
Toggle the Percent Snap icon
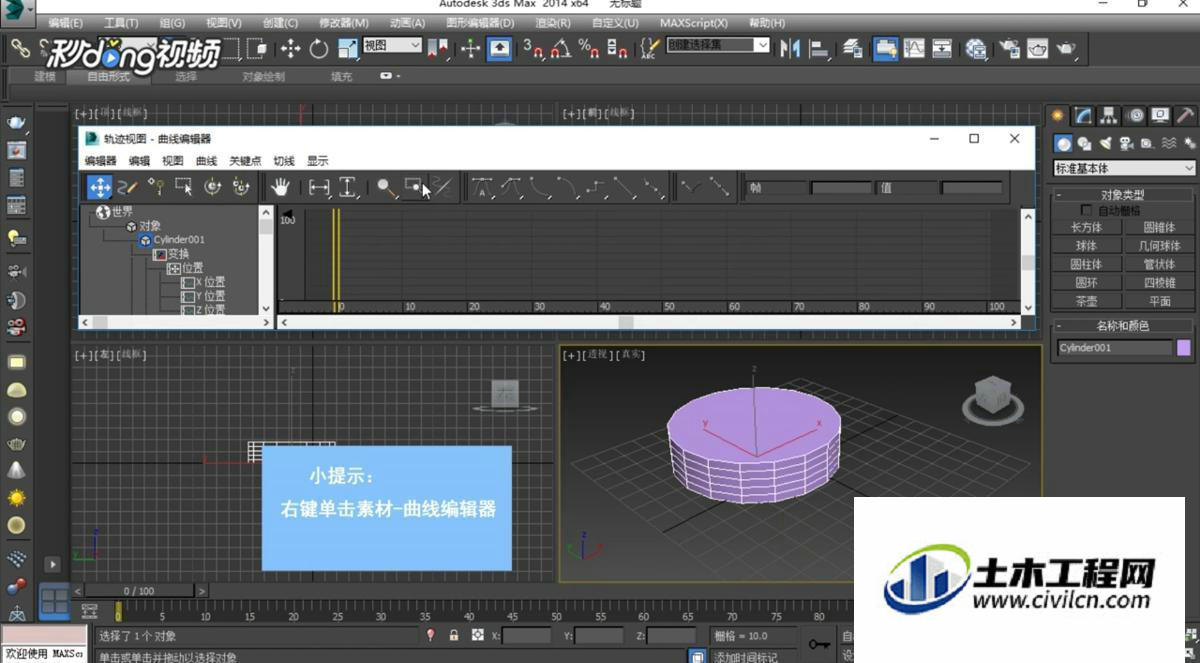coord(589,47)
